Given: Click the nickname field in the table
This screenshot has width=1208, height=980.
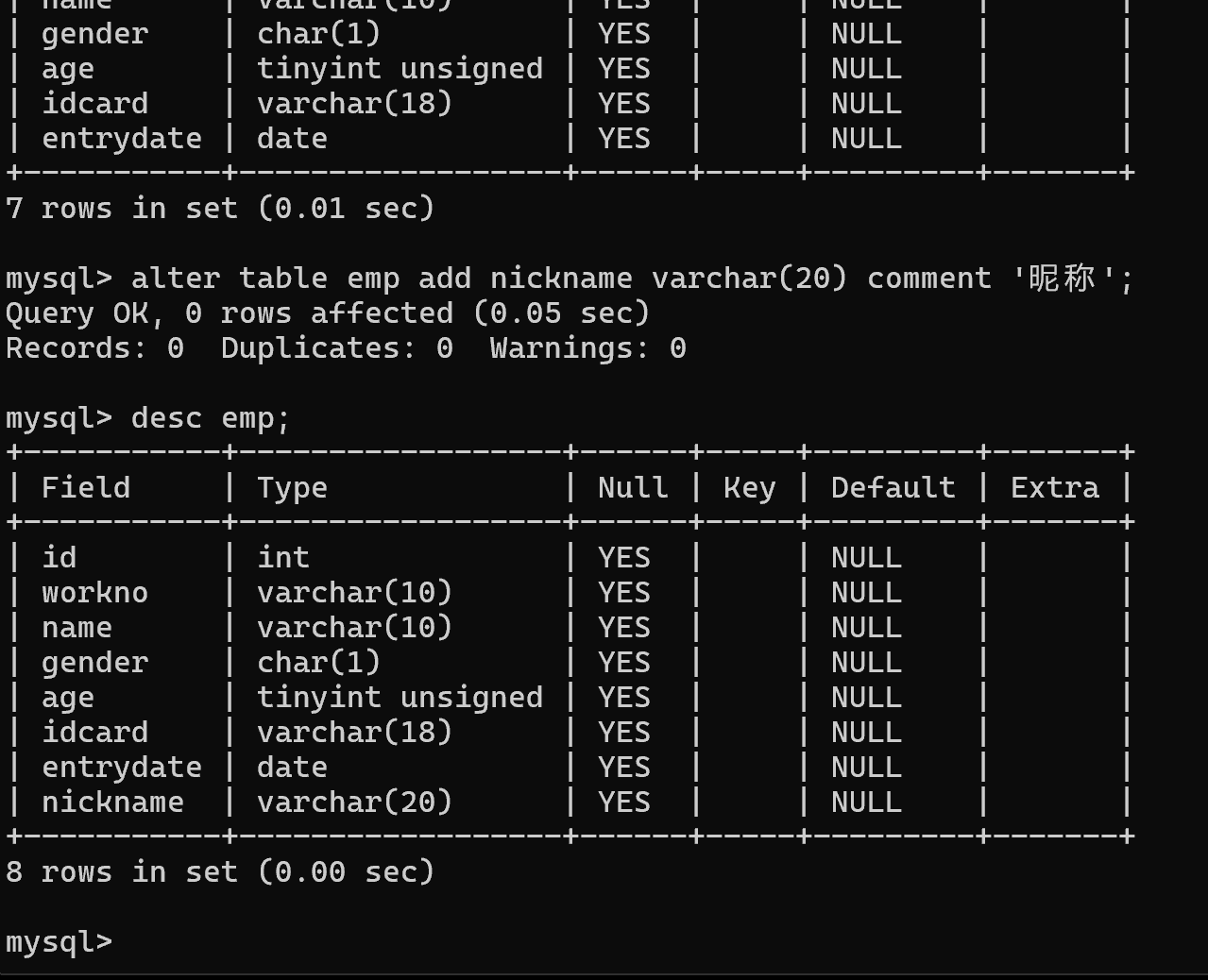Looking at the screenshot, I should tap(112, 803).
